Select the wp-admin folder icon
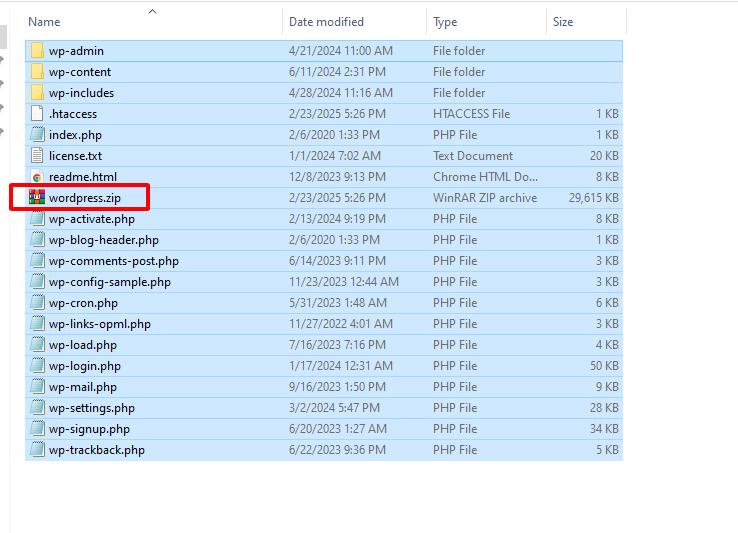The image size is (738, 533). pos(37,51)
